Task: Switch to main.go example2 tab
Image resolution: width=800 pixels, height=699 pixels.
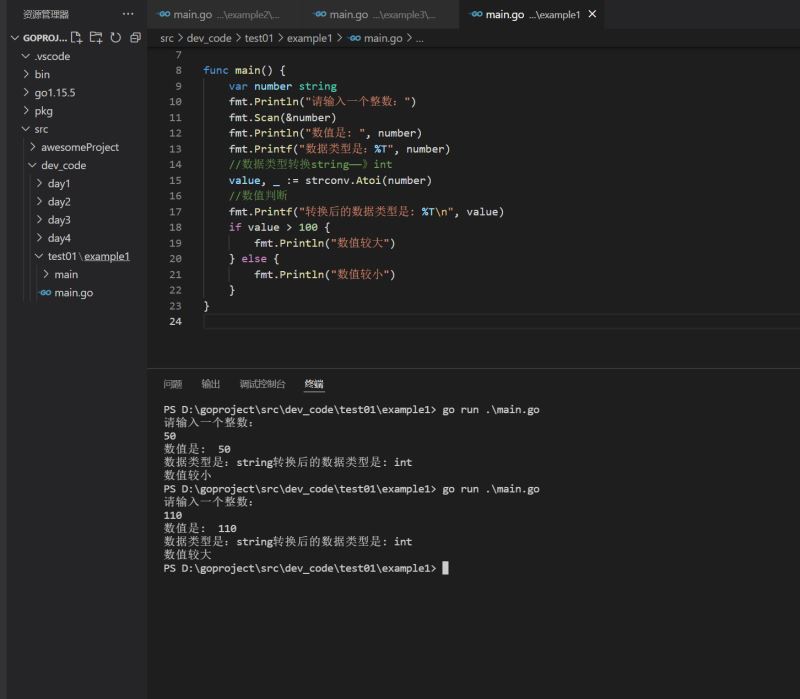Action: (x=226, y=14)
